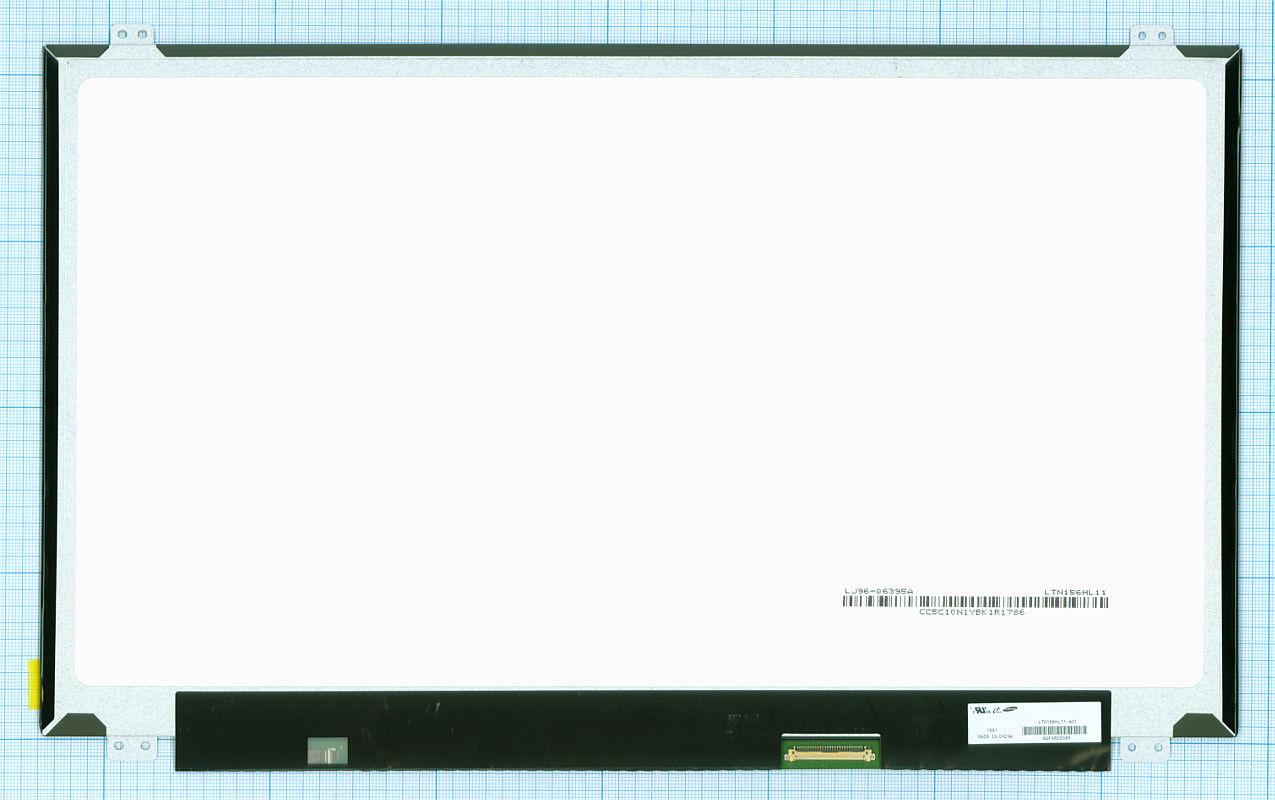Click the serial code CC5C10N1YBK1R1786
The width and height of the screenshot is (1275, 800).
(x=972, y=612)
